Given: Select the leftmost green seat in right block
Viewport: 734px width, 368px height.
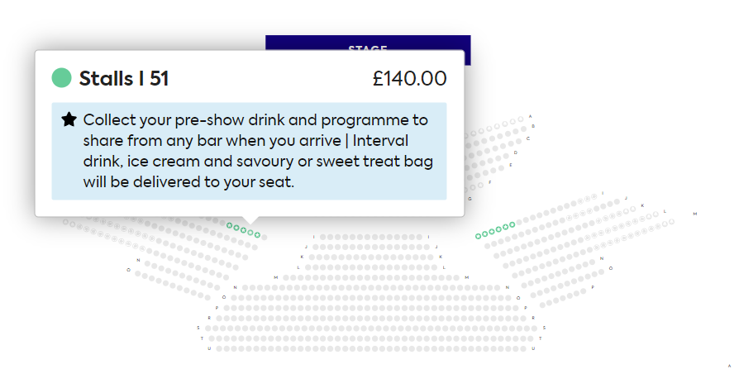Looking at the screenshot, I should 478,236.
